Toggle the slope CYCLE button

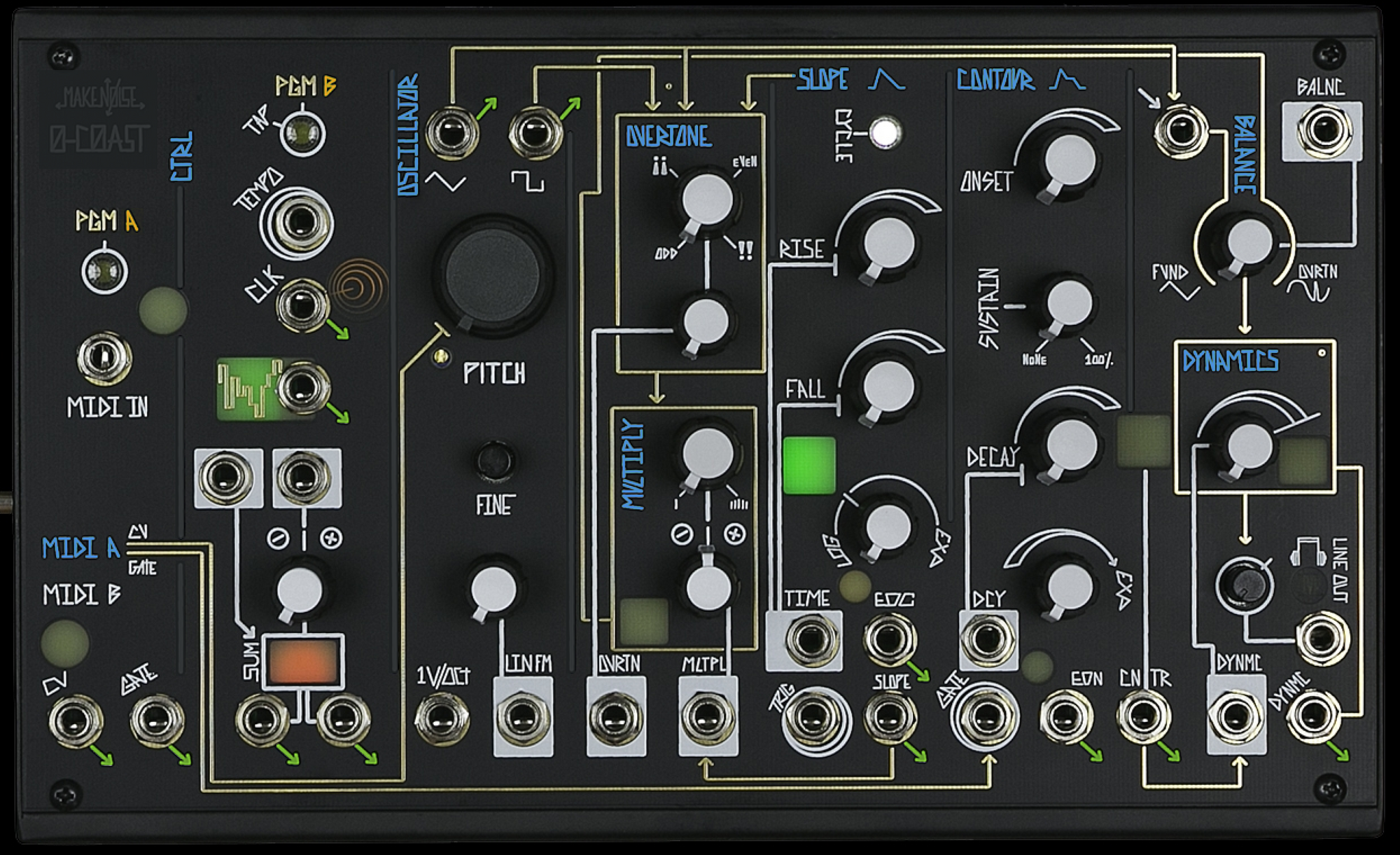(x=884, y=132)
